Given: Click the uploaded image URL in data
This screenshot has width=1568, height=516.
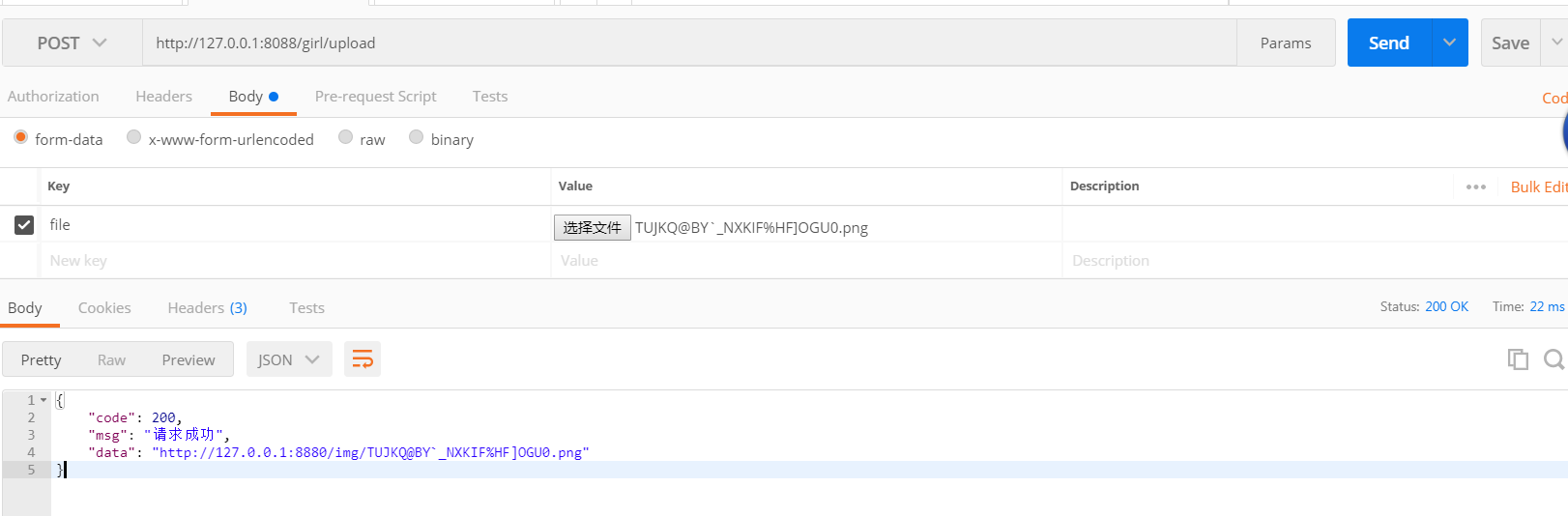Looking at the screenshot, I should (370, 452).
